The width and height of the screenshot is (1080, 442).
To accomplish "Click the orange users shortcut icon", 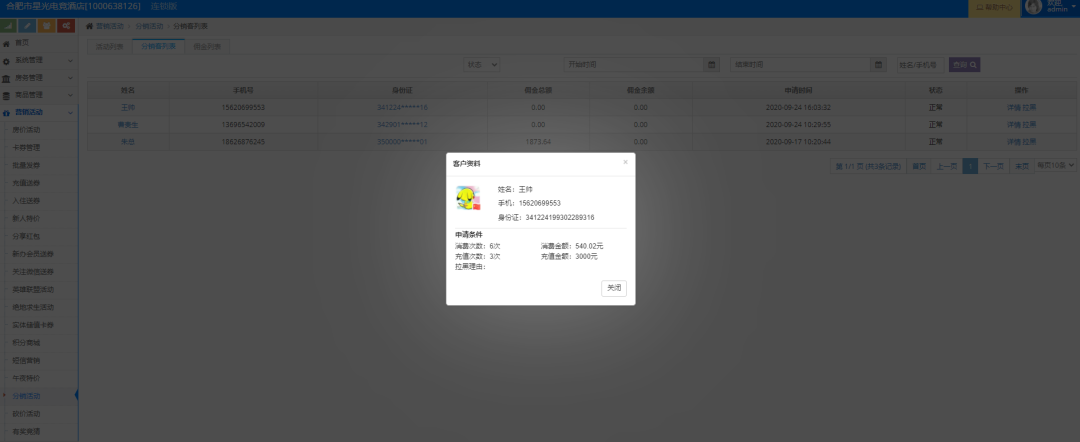I will tap(47, 26).
